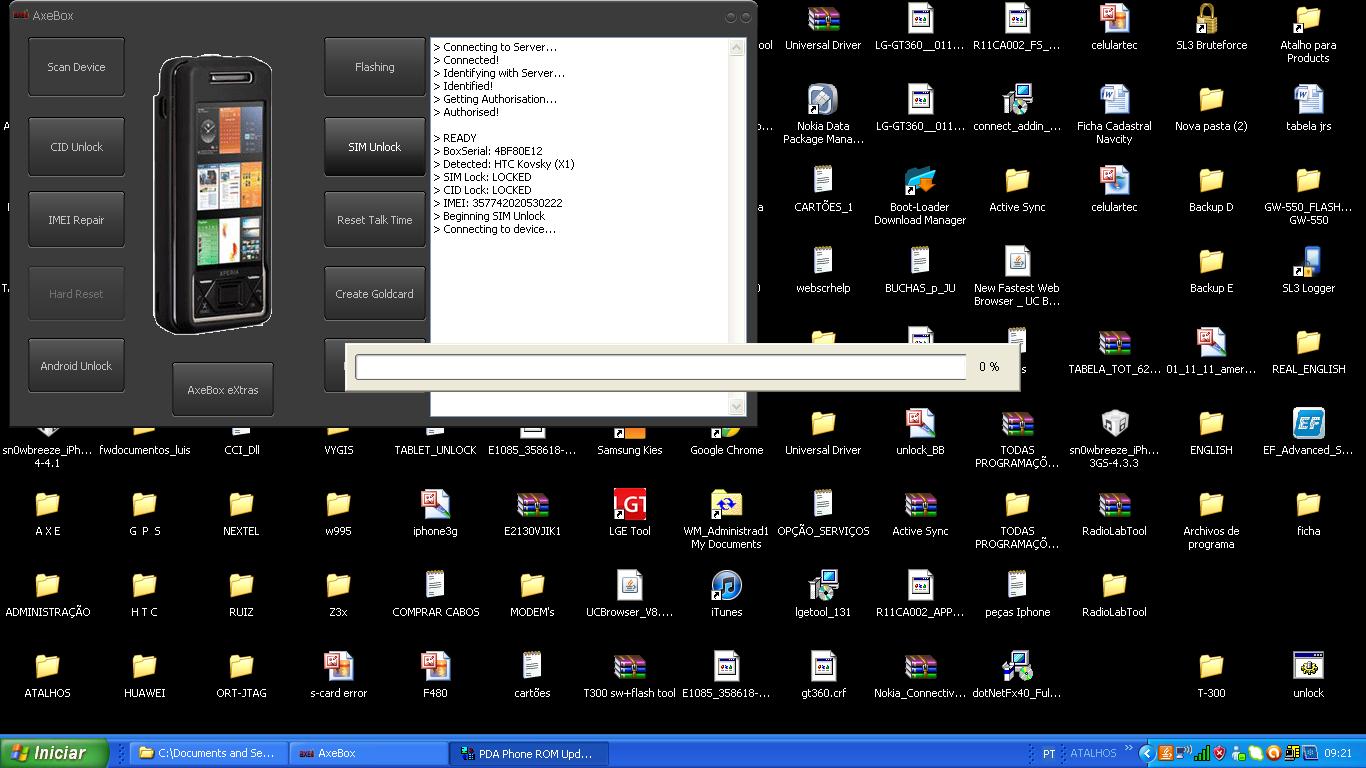This screenshot has width=1366, height=768.
Task: Open WM_Administrad1 My Documents icon
Action: (x=726, y=519)
